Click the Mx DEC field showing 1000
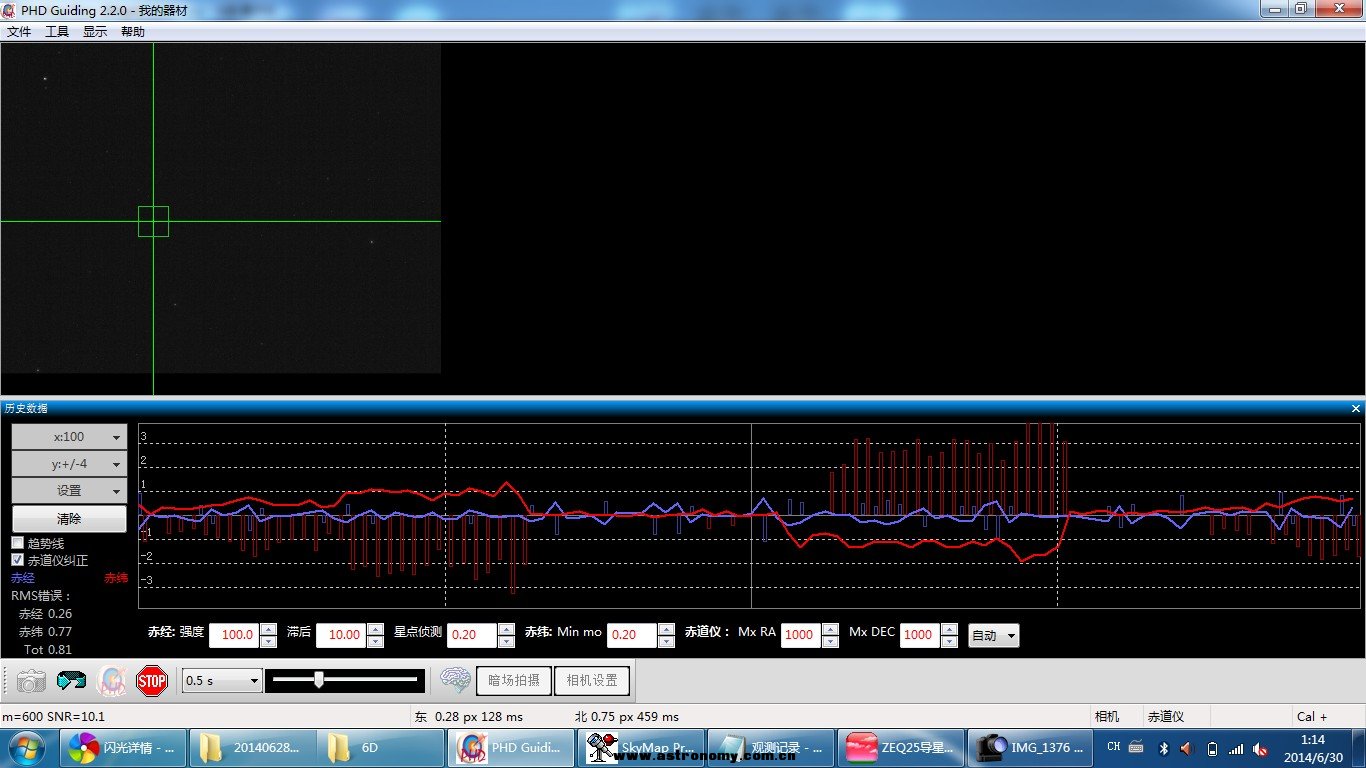 coord(920,635)
